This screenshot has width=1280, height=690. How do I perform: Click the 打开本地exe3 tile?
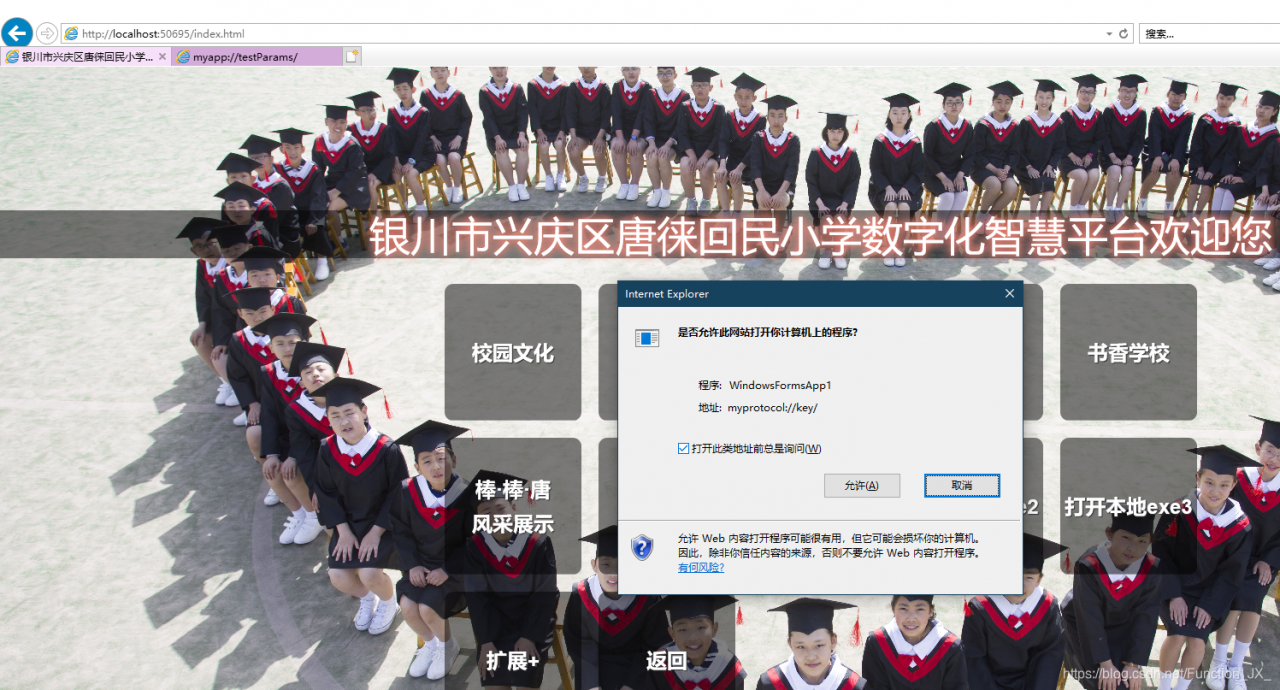click(1128, 506)
